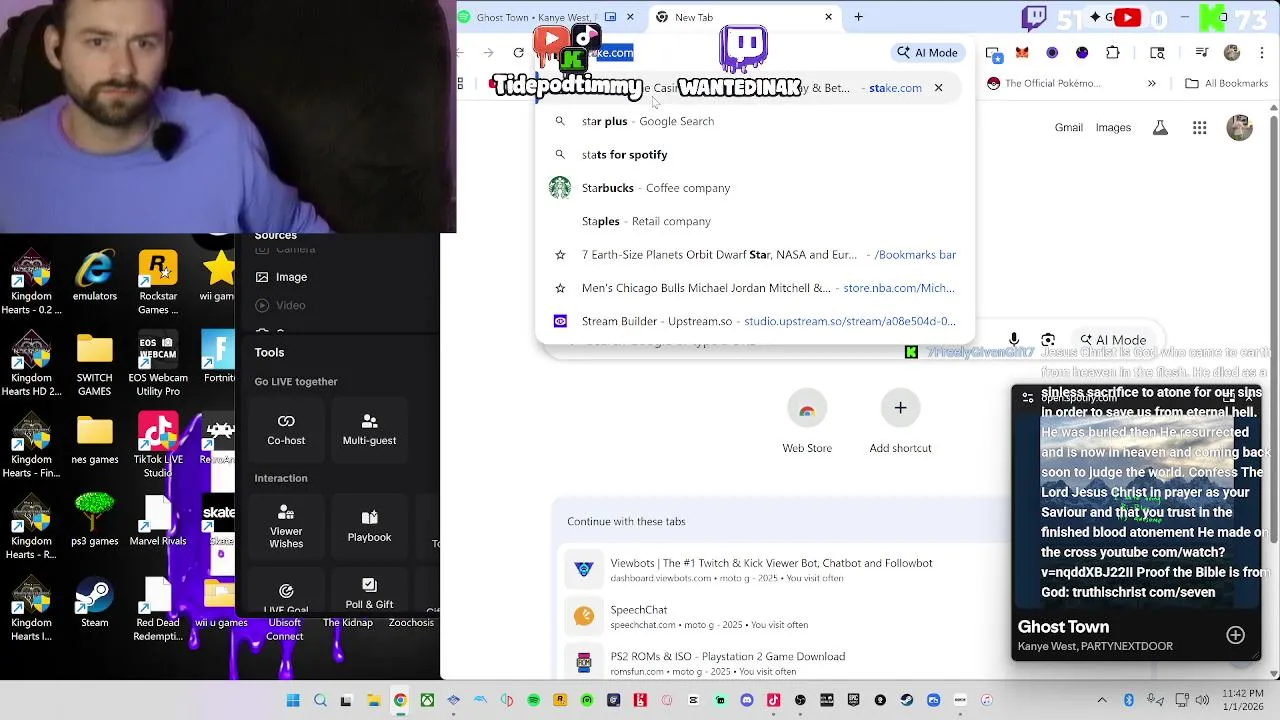Open Discord from the taskbar
1280x720 pixels.
pyautogui.click(x=747, y=700)
